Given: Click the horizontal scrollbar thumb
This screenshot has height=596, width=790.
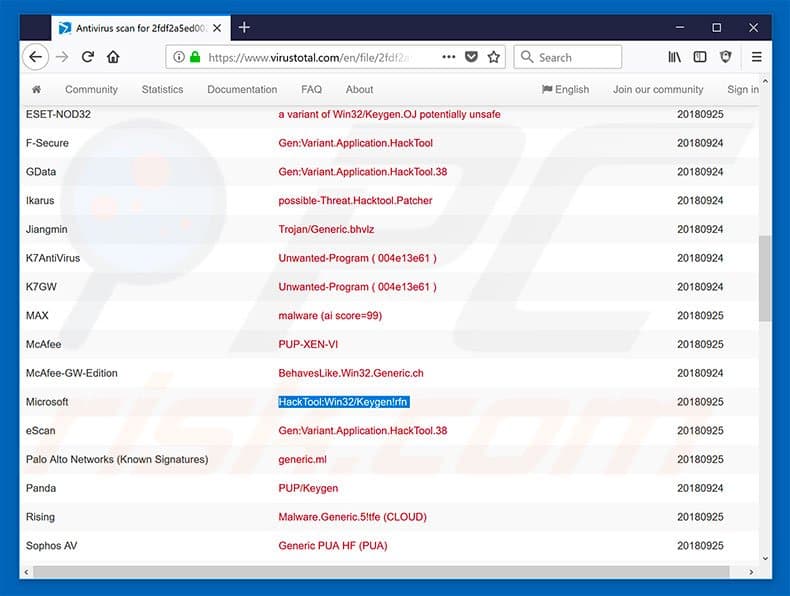Looking at the screenshot, I should click(381, 572).
